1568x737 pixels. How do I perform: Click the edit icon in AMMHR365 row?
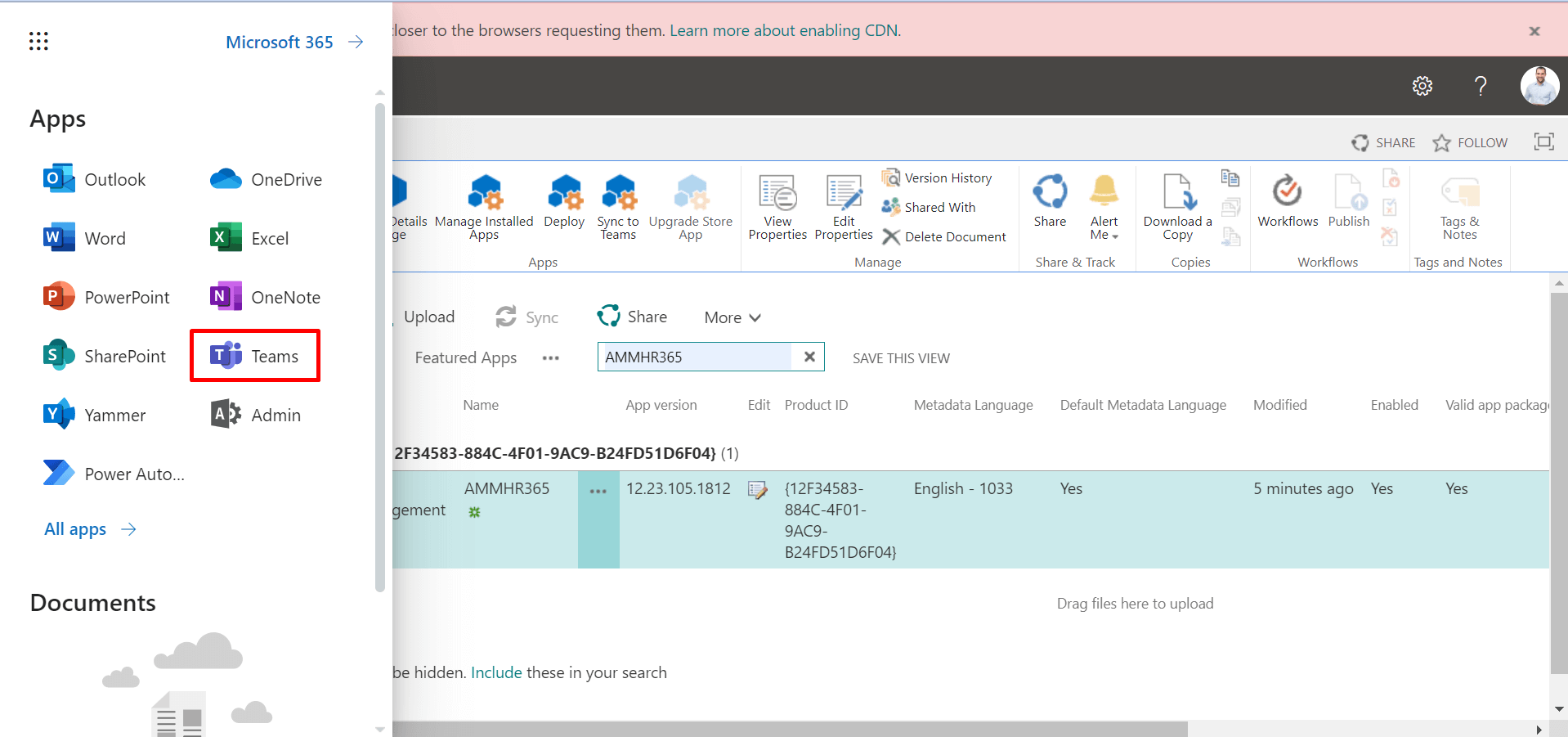click(758, 490)
